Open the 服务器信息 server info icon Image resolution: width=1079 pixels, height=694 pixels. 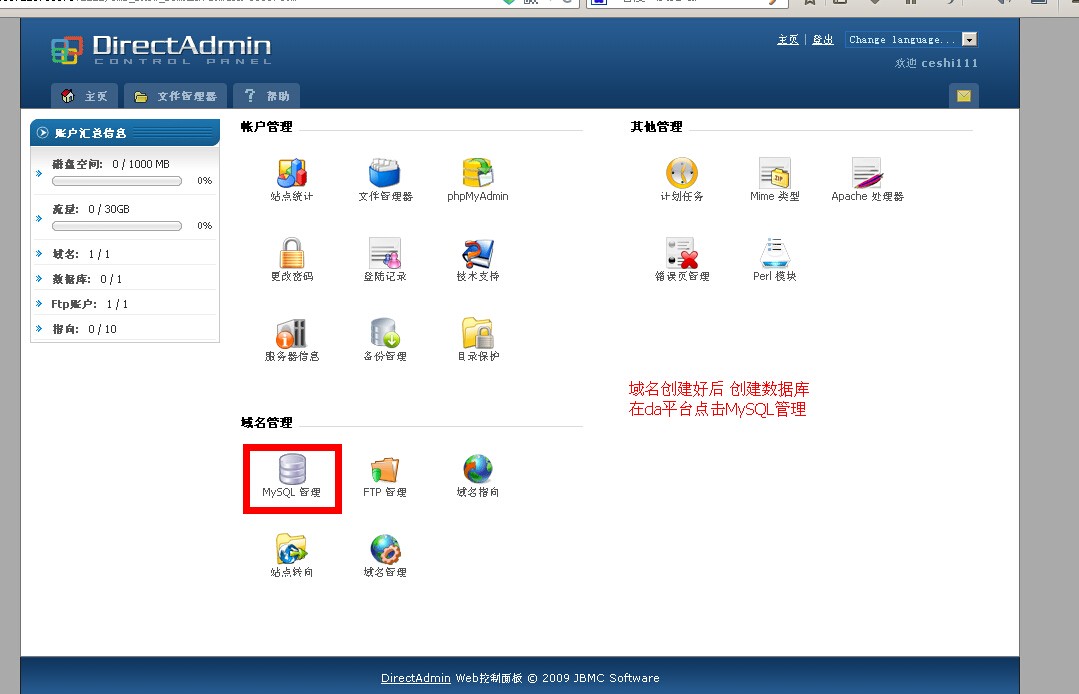pyautogui.click(x=292, y=334)
